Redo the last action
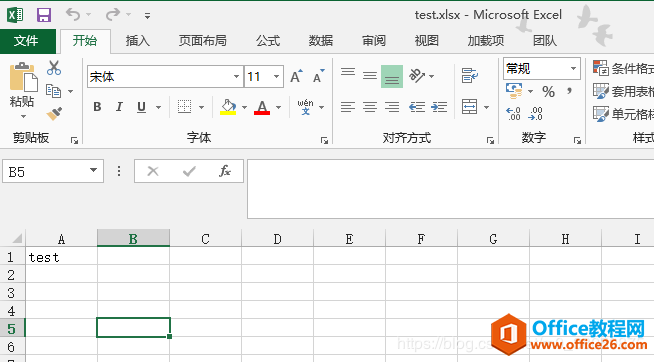This screenshot has height=362, width=654. [113, 15]
